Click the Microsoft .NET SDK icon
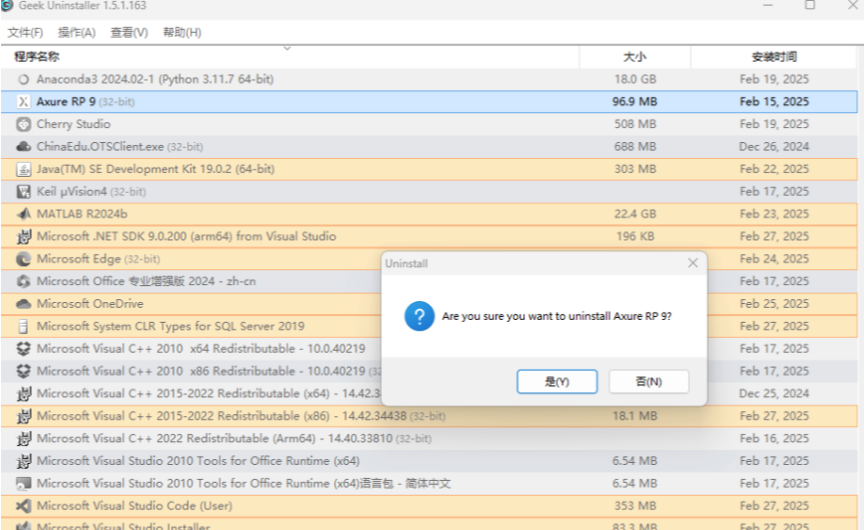The width and height of the screenshot is (864, 530). (x=23, y=236)
